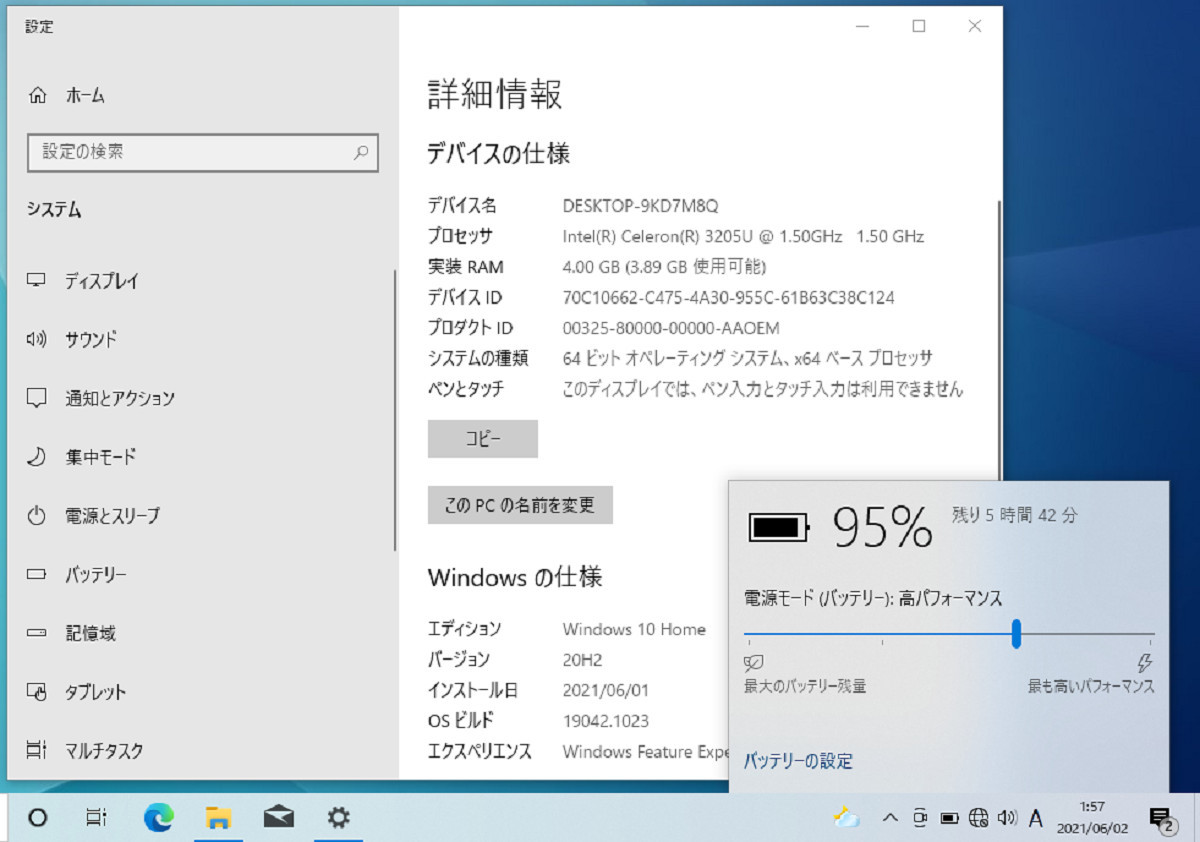Click the 記憶域 drive icon
Screen dimensions: 1200x842
(37, 633)
